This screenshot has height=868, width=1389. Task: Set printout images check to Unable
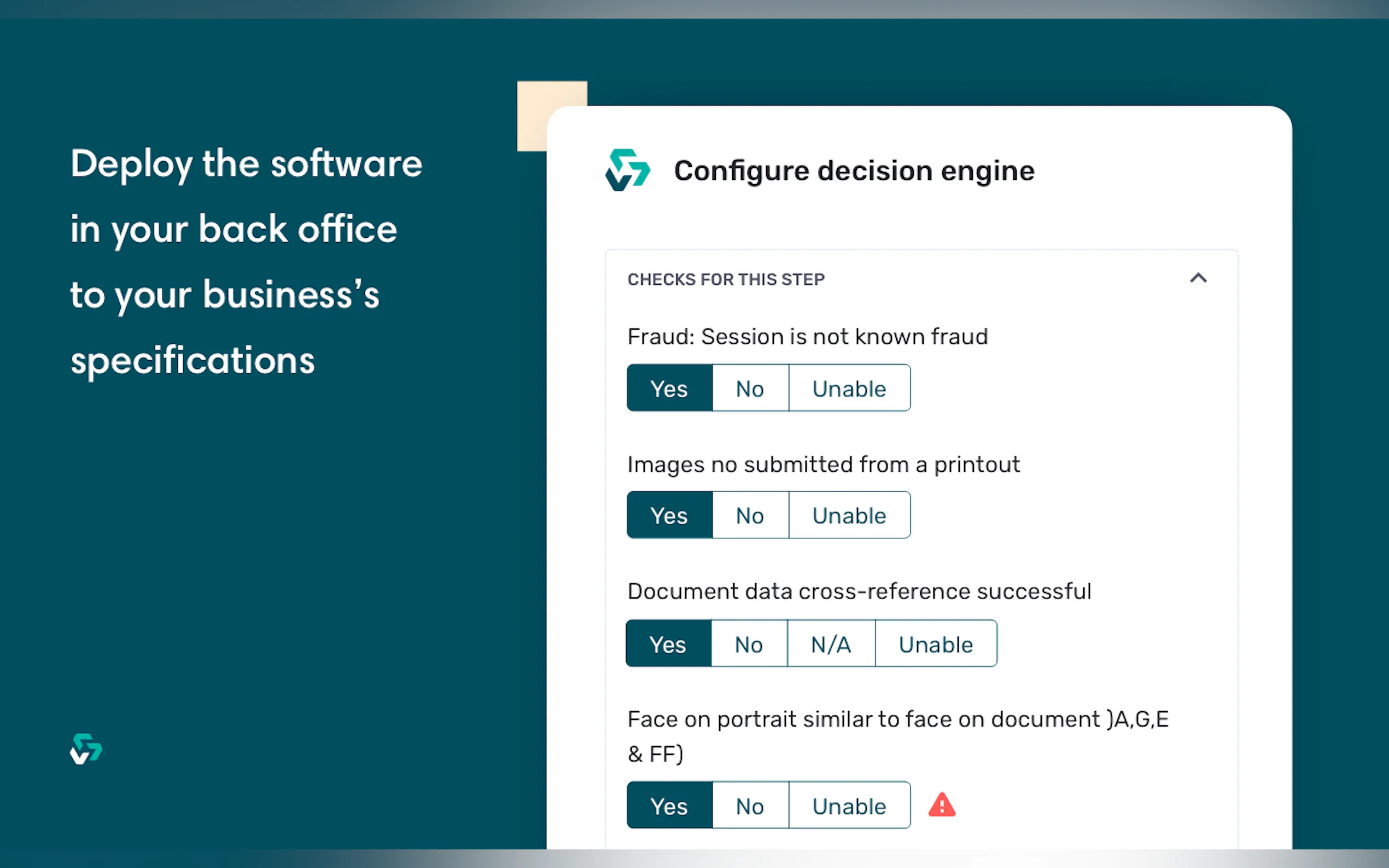849,515
